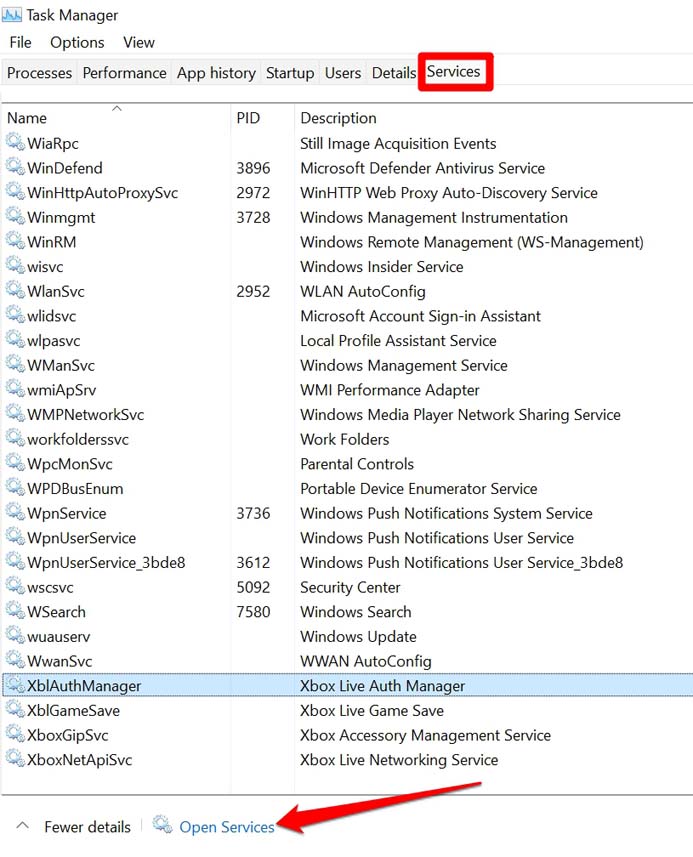
Task: Click the Windows Insider Service description
Action: (381, 267)
